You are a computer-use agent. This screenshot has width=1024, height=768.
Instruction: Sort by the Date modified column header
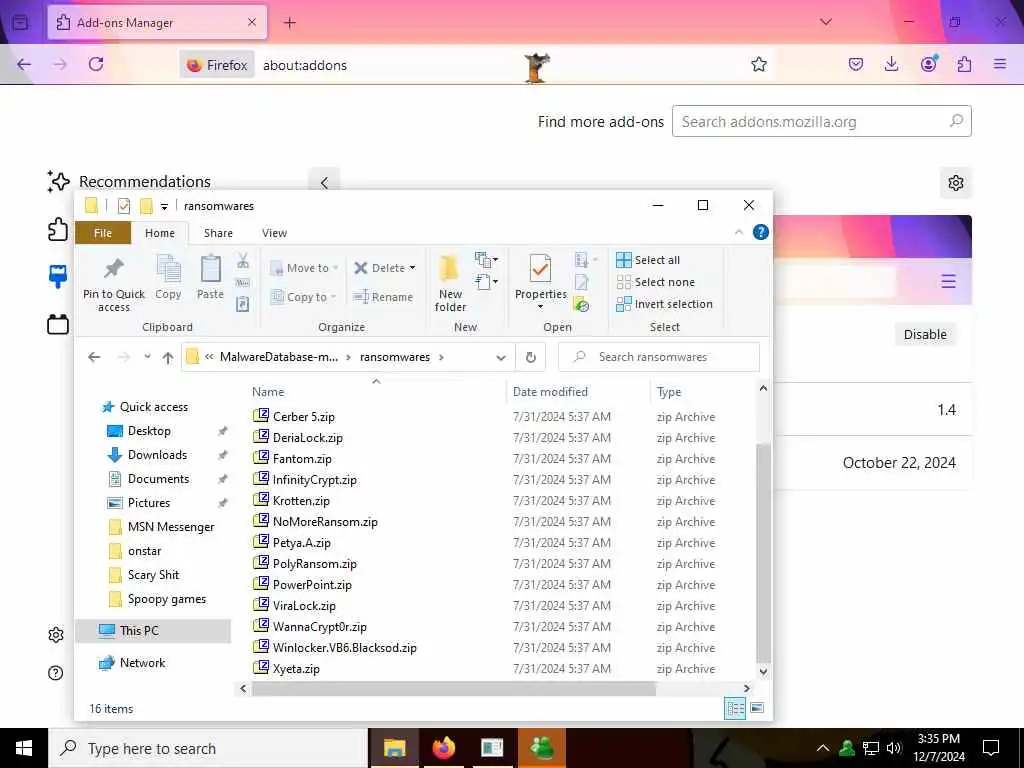click(550, 392)
